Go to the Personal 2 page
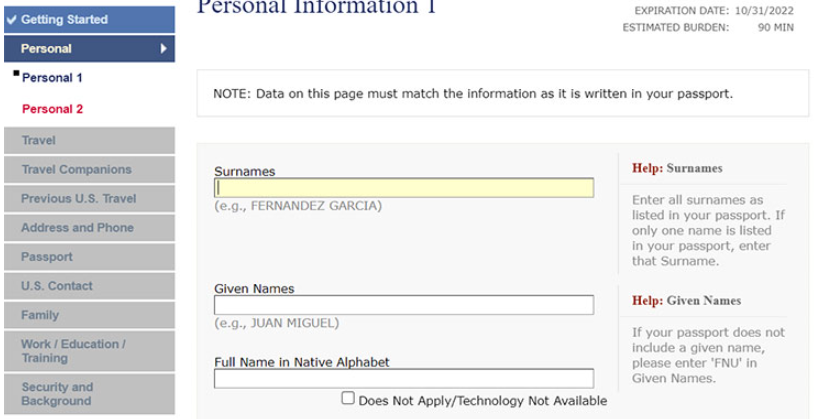This screenshot has width=818, height=419. click(52, 108)
